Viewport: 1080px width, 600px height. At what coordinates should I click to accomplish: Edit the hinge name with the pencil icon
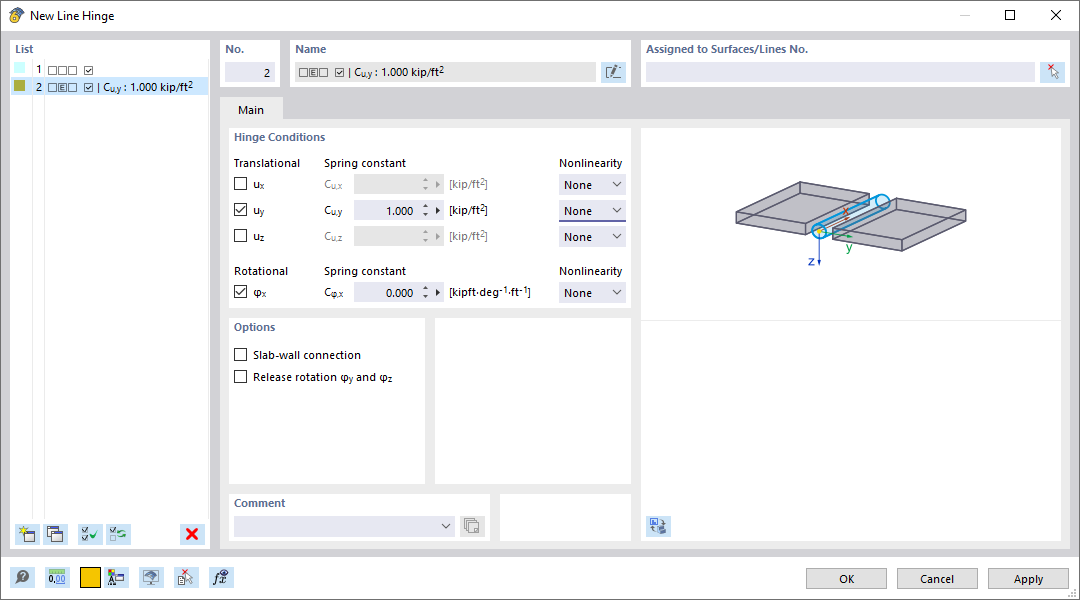(x=613, y=71)
